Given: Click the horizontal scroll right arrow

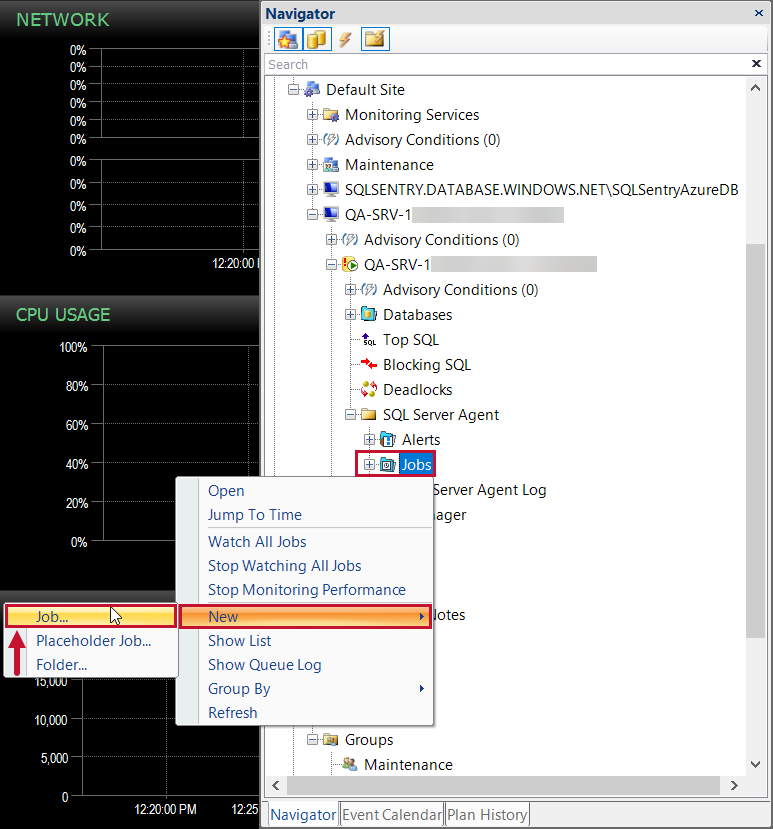Looking at the screenshot, I should 734,786.
